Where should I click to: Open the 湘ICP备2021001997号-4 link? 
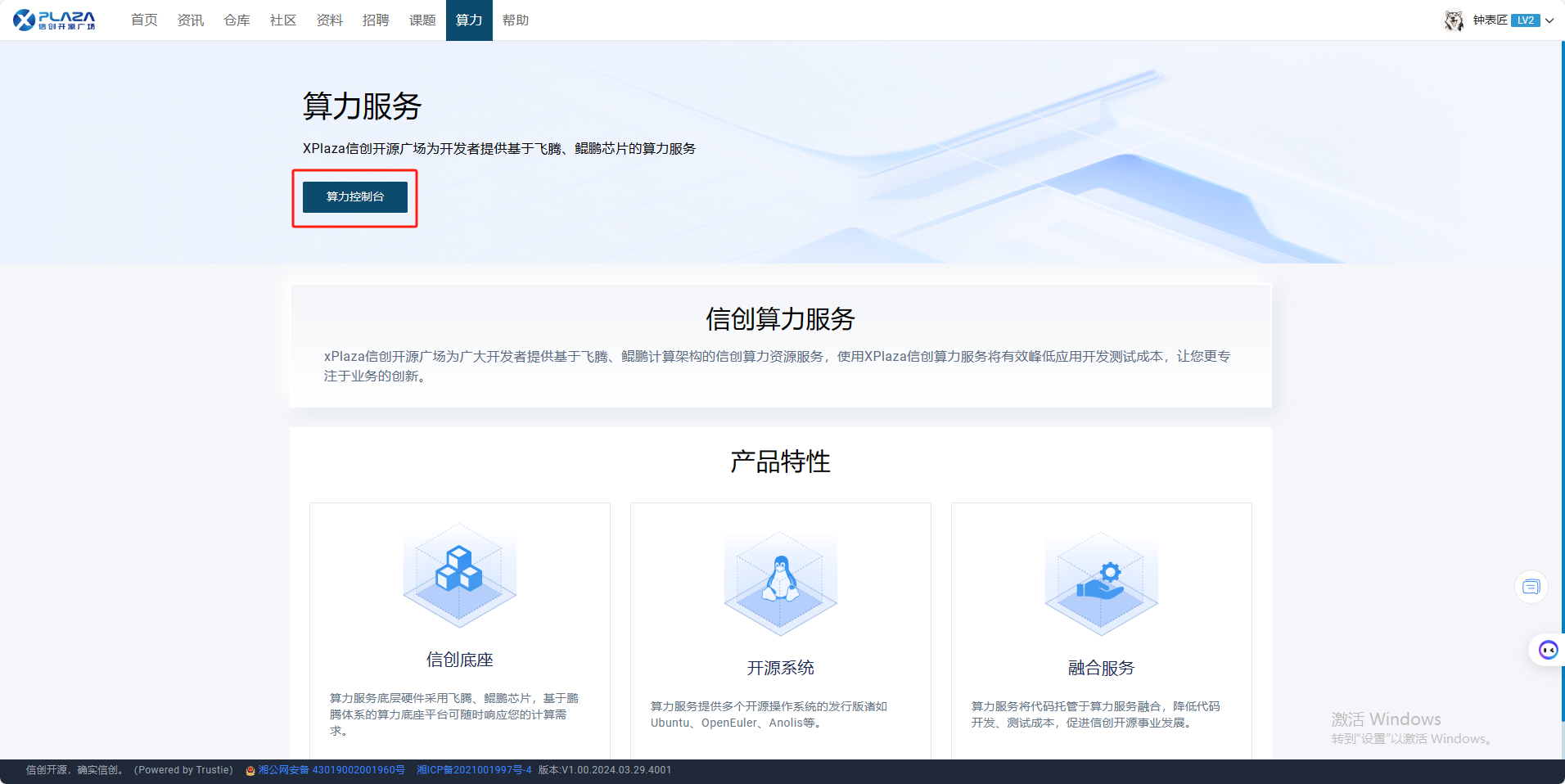[x=474, y=770]
